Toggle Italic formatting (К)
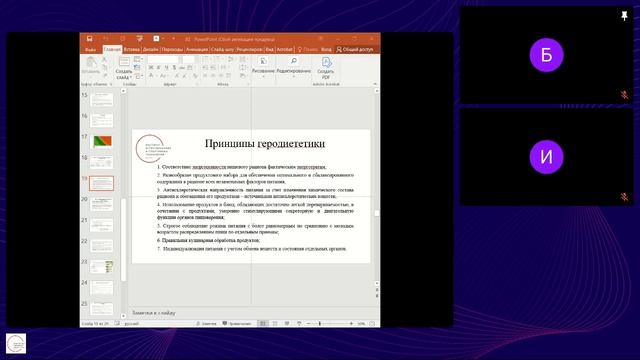 click(x=158, y=67)
